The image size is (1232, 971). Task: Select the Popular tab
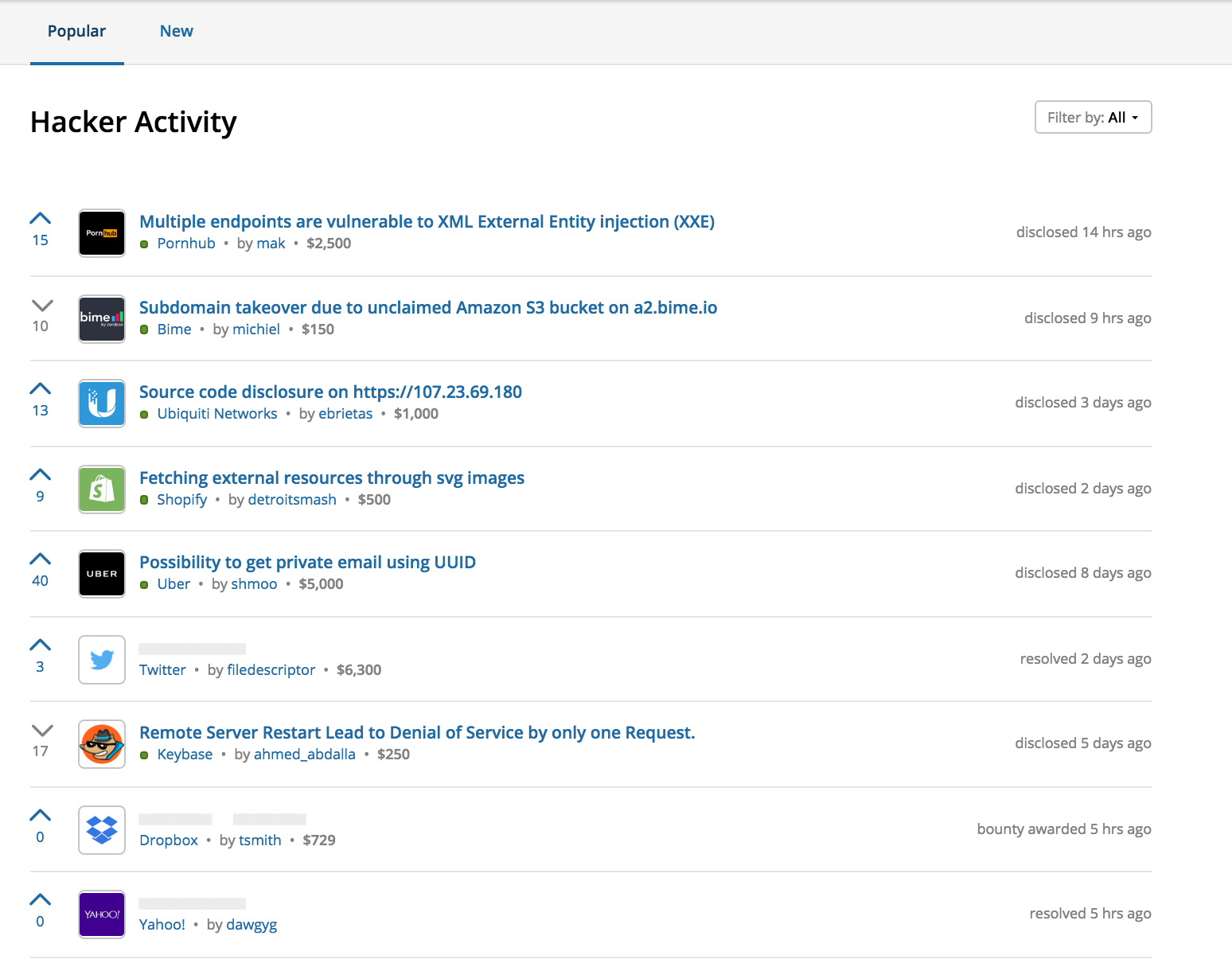[76, 32]
